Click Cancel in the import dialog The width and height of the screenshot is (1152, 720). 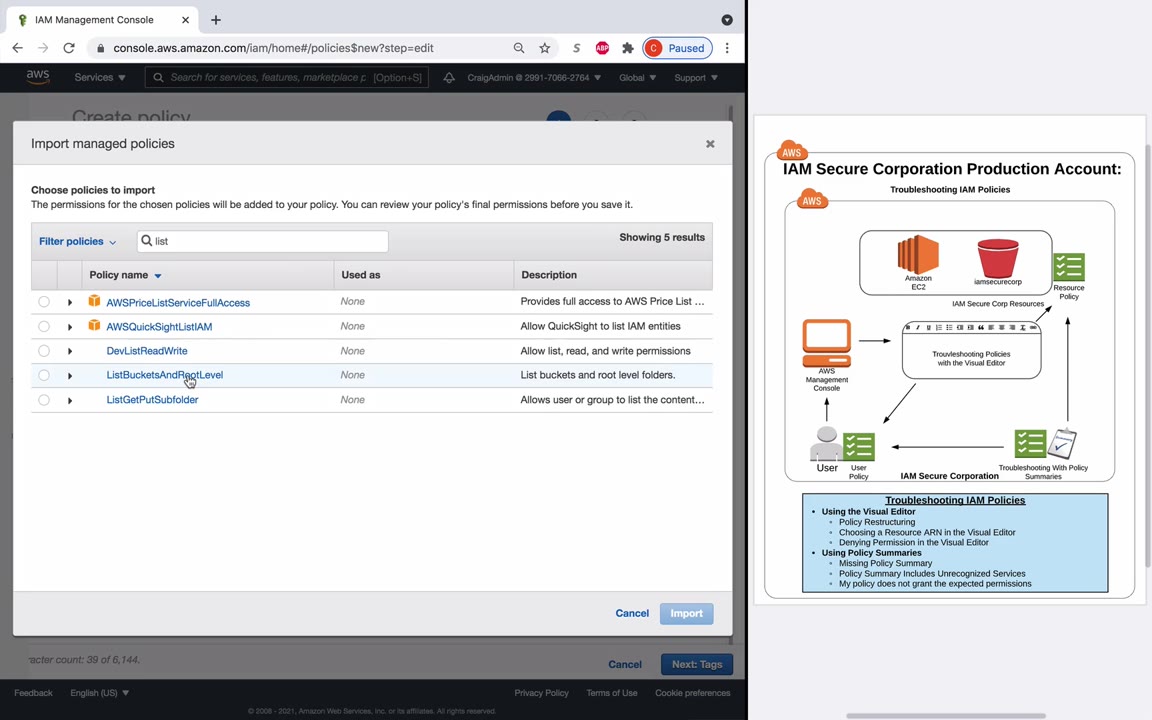(x=632, y=613)
